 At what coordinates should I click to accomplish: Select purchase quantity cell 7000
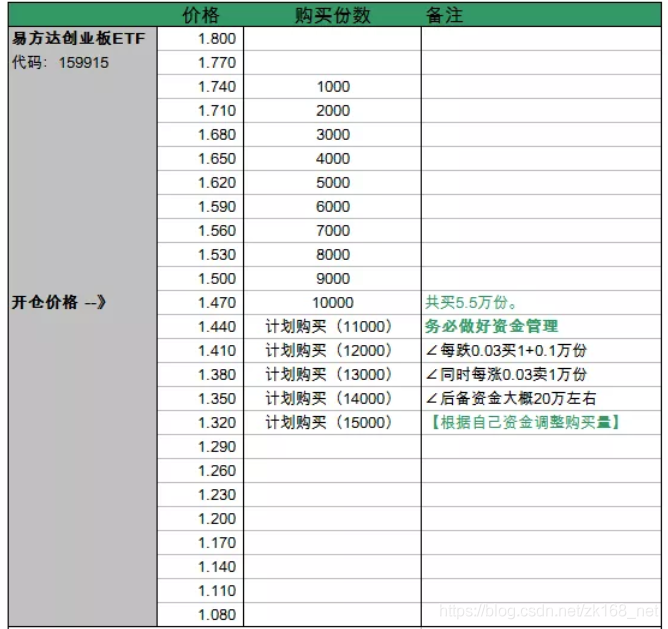tap(332, 231)
